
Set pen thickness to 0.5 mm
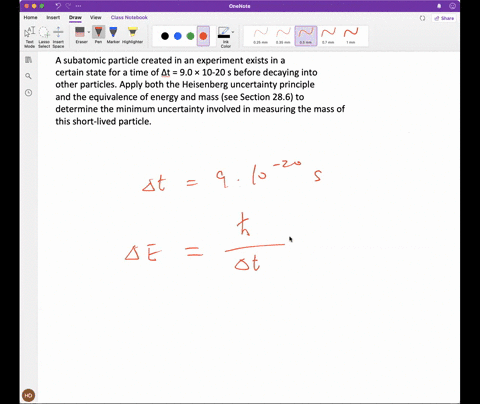click(x=306, y=36)
